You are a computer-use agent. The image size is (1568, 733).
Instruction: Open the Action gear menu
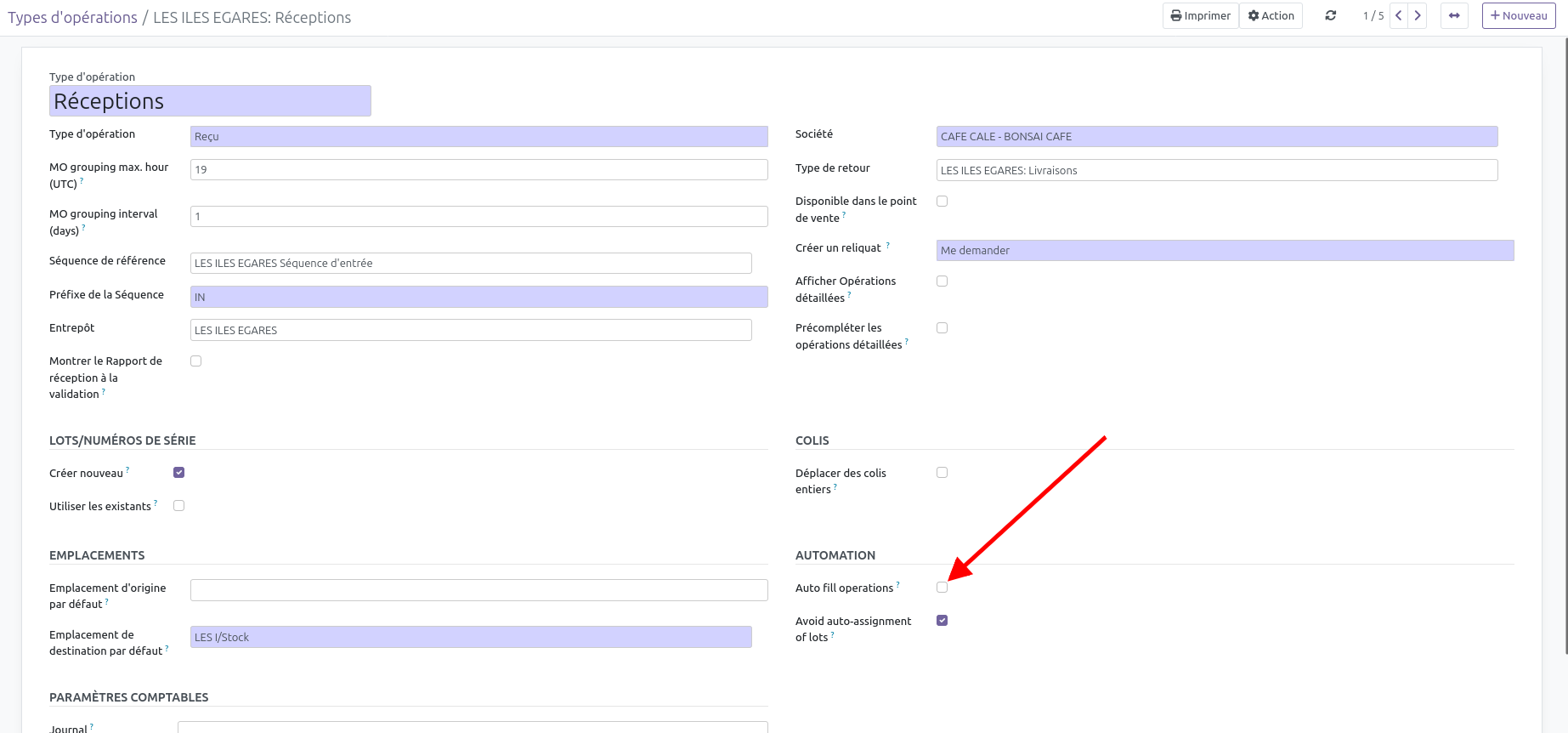1271,16
